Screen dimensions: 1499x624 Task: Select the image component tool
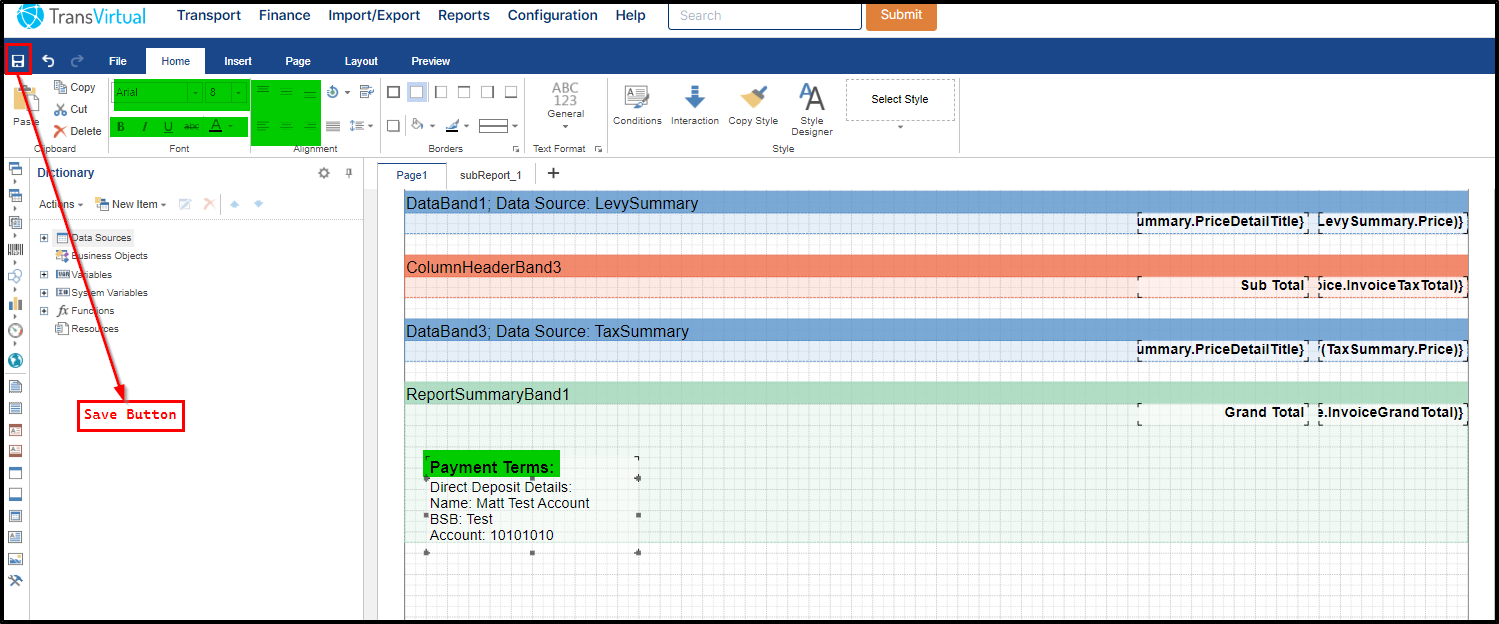pos(15,560)
